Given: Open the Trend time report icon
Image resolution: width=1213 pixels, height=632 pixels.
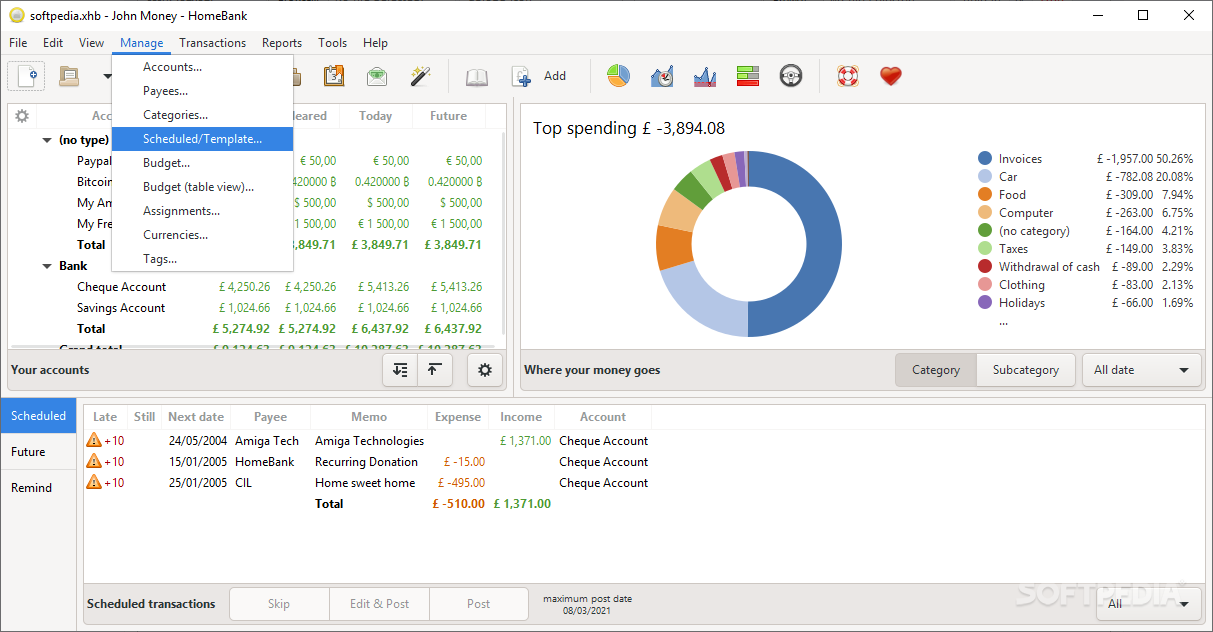Looking at the screenshot, I should (x=662, y=76).
